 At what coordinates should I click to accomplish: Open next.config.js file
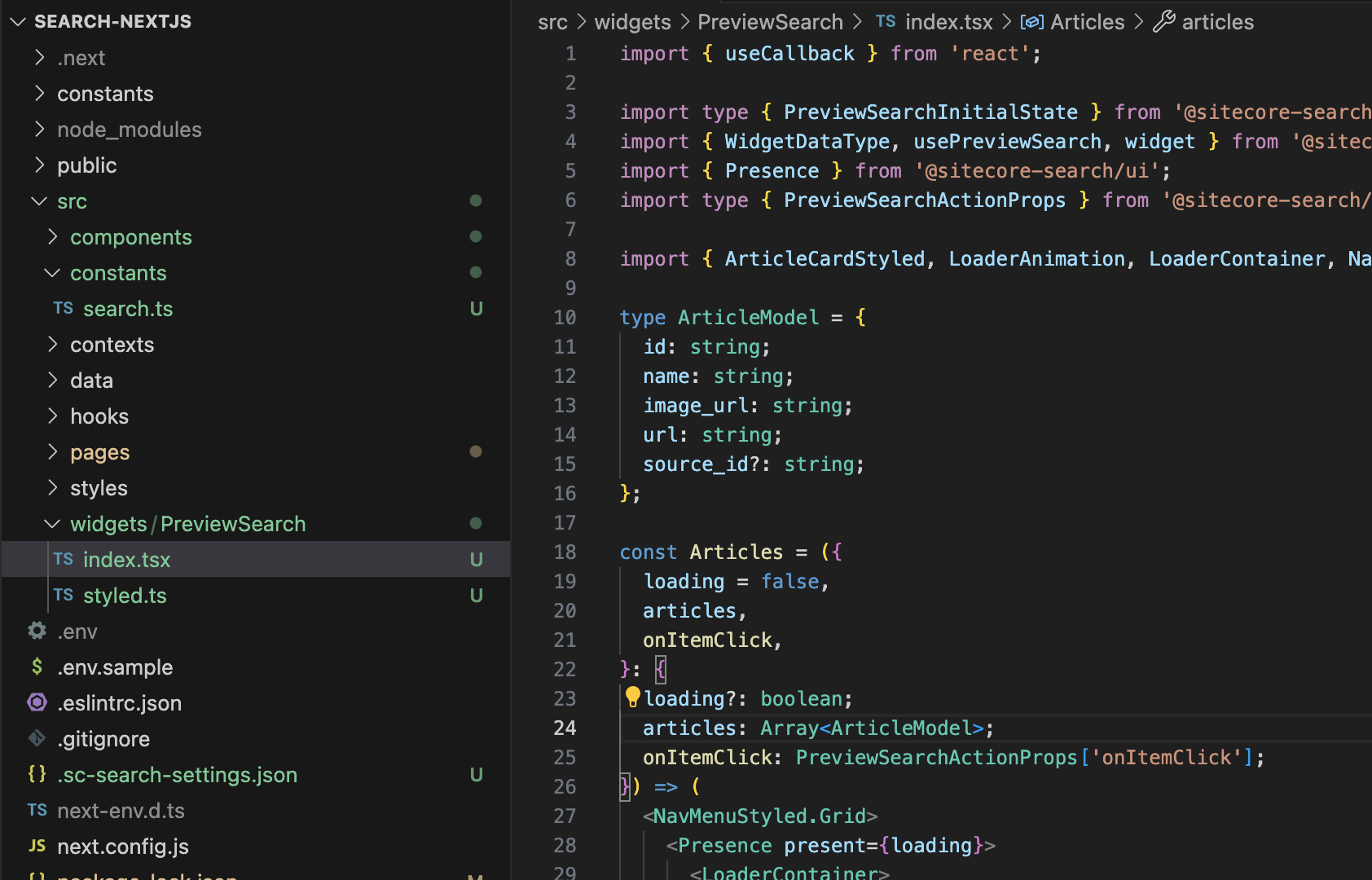click(x=123, y=847)
